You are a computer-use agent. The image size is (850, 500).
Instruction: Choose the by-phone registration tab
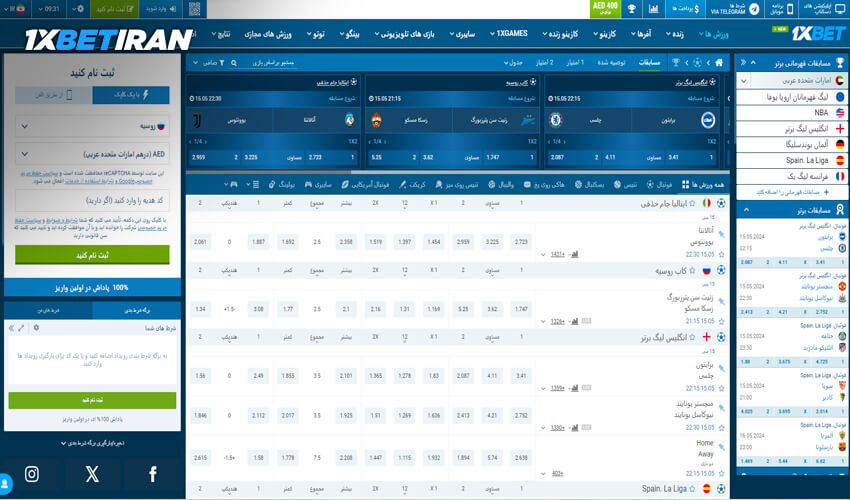pos(54,95)
